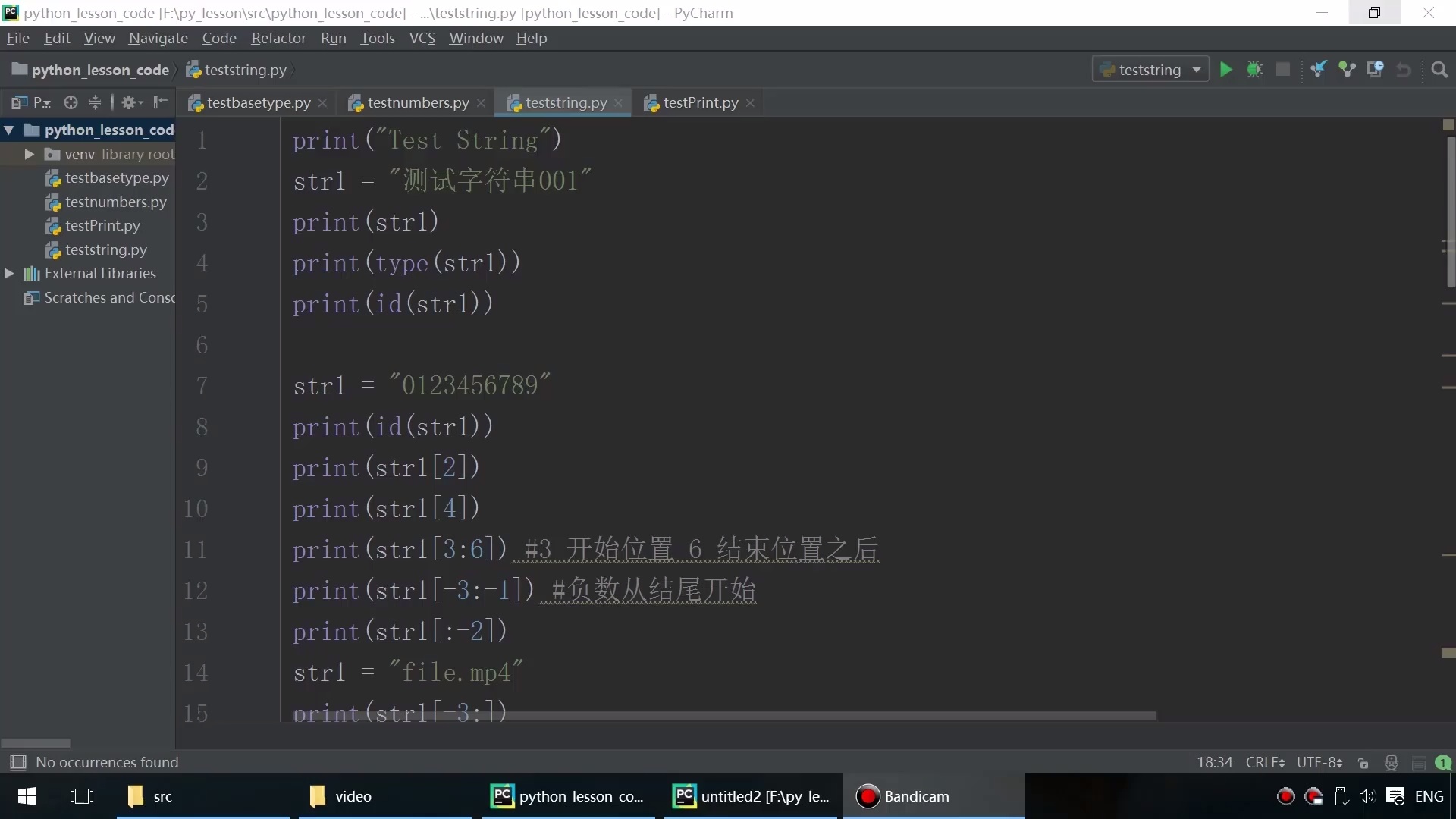Open Search Everywhere with the magnifier icon
This screenshot has height=819, width=1456.
point(1439,69)
